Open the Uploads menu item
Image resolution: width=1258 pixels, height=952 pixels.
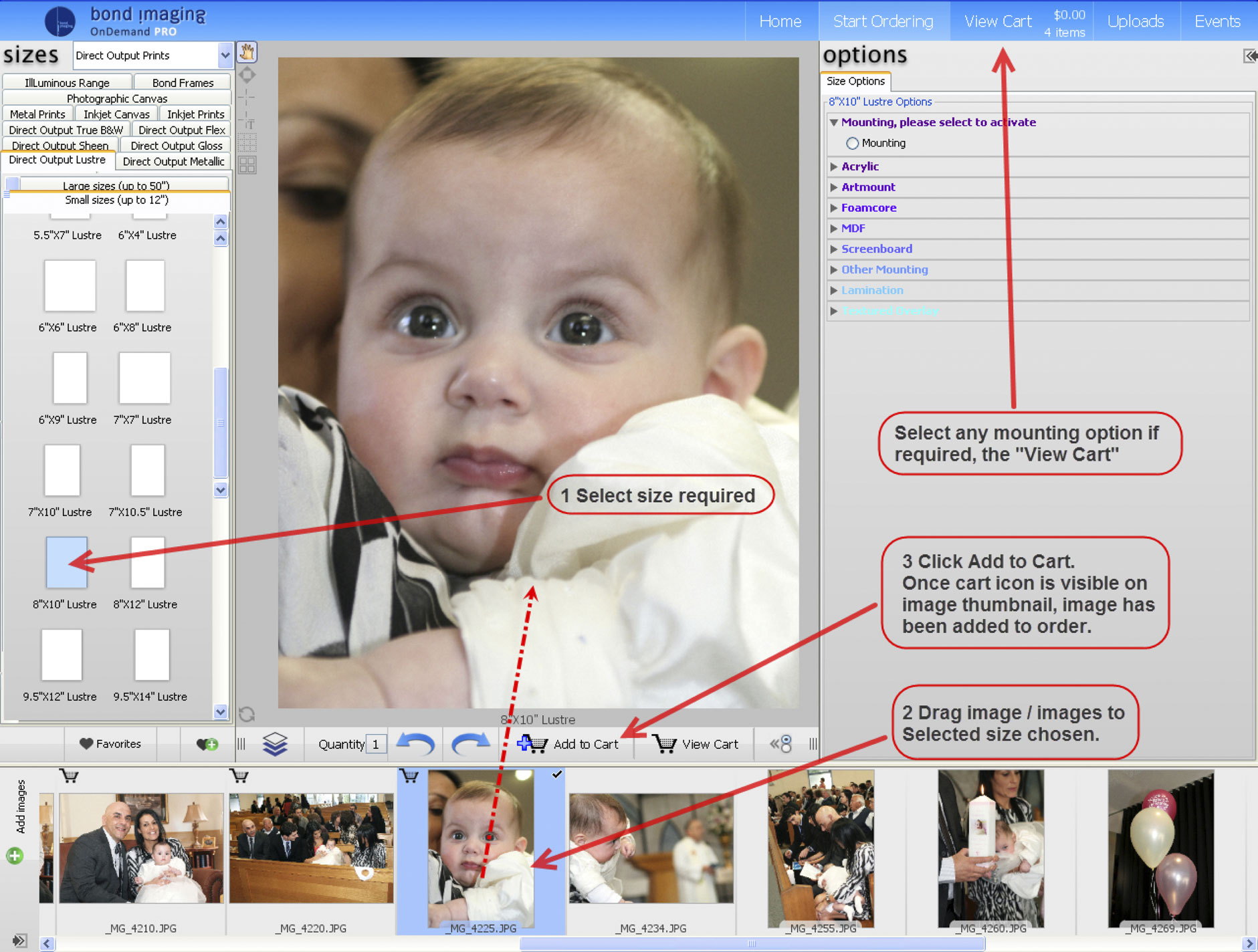[1135, 21]
